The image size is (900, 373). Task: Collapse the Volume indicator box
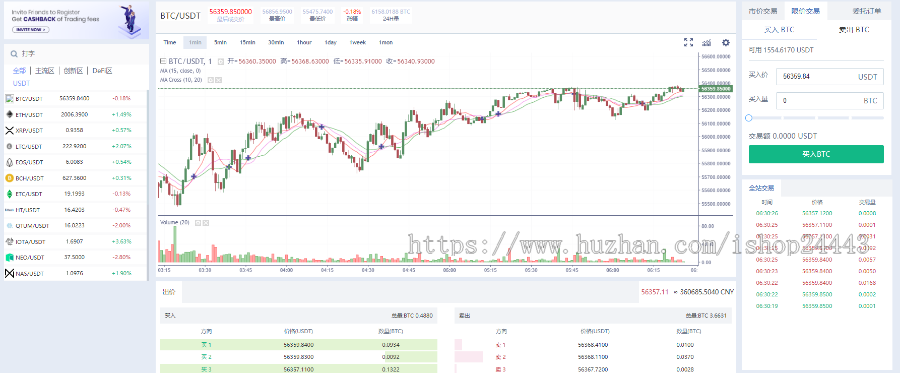coord(198,222)
